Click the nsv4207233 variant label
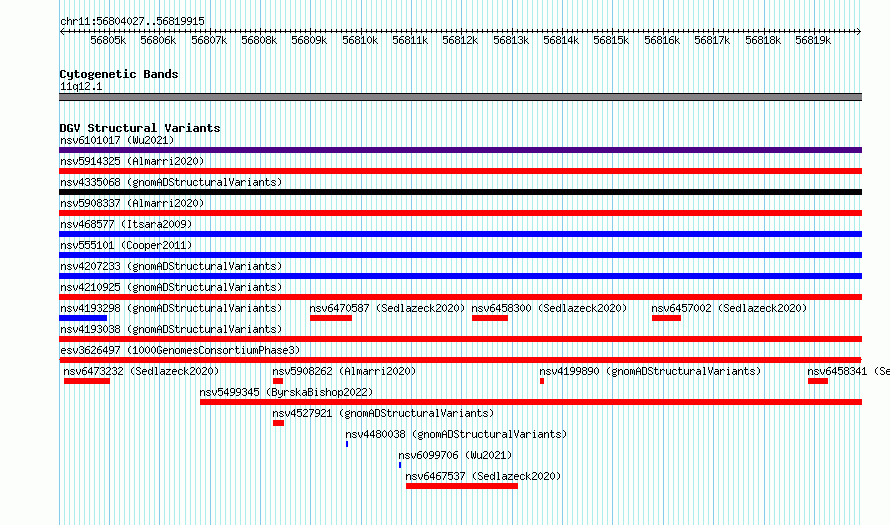 (171, 266)
